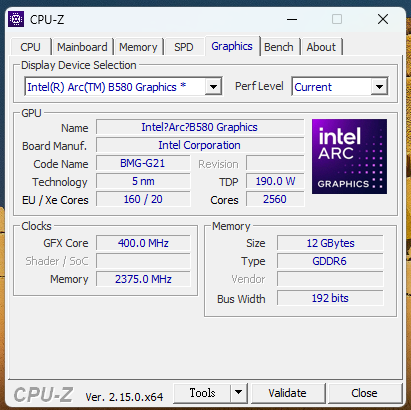Click the Memory clock value 2375.0 MHz
Screen dimensions: 411x410
(143, 279)
